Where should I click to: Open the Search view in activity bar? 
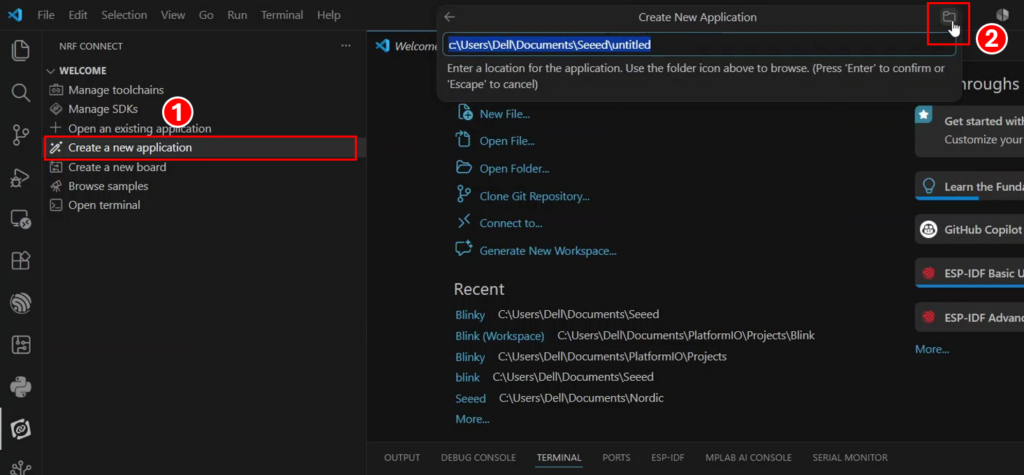click(x=21, y=93)
